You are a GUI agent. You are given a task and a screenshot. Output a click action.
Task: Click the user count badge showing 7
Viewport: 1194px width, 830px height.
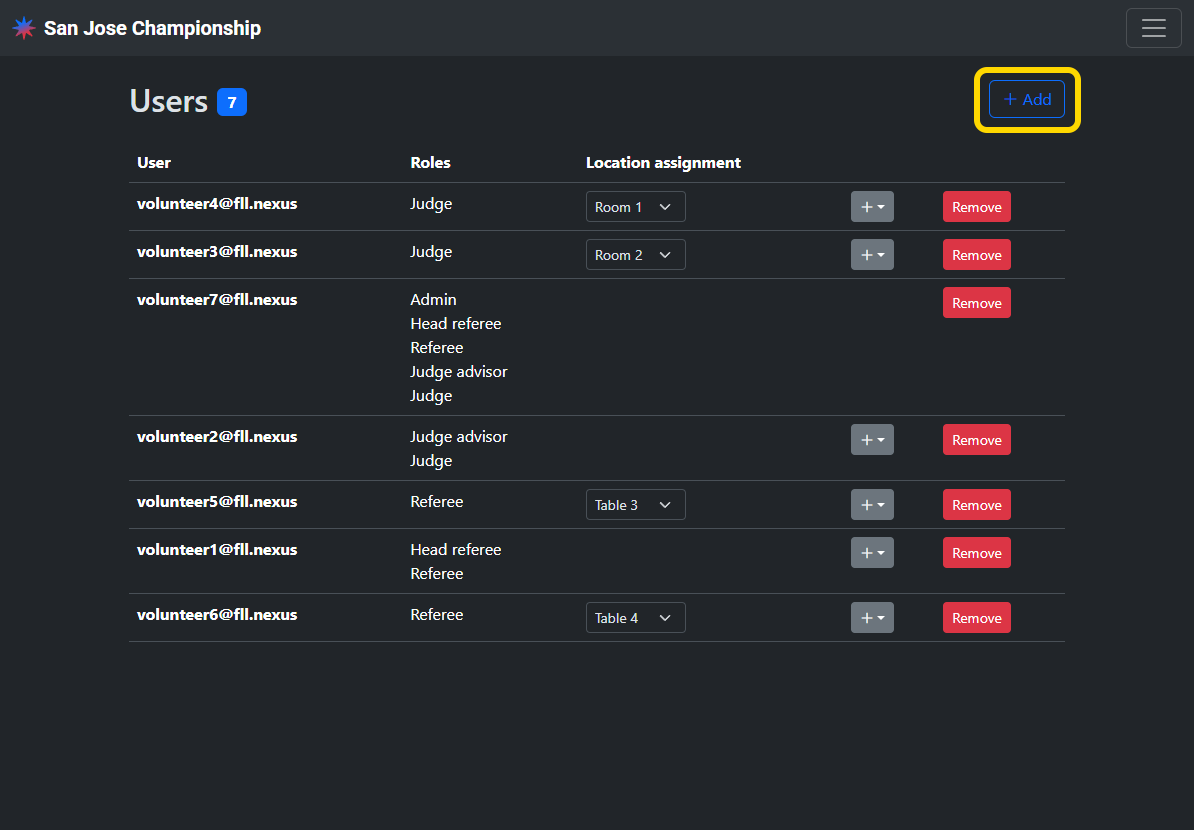pyautogui.click(x=232, y=102)
